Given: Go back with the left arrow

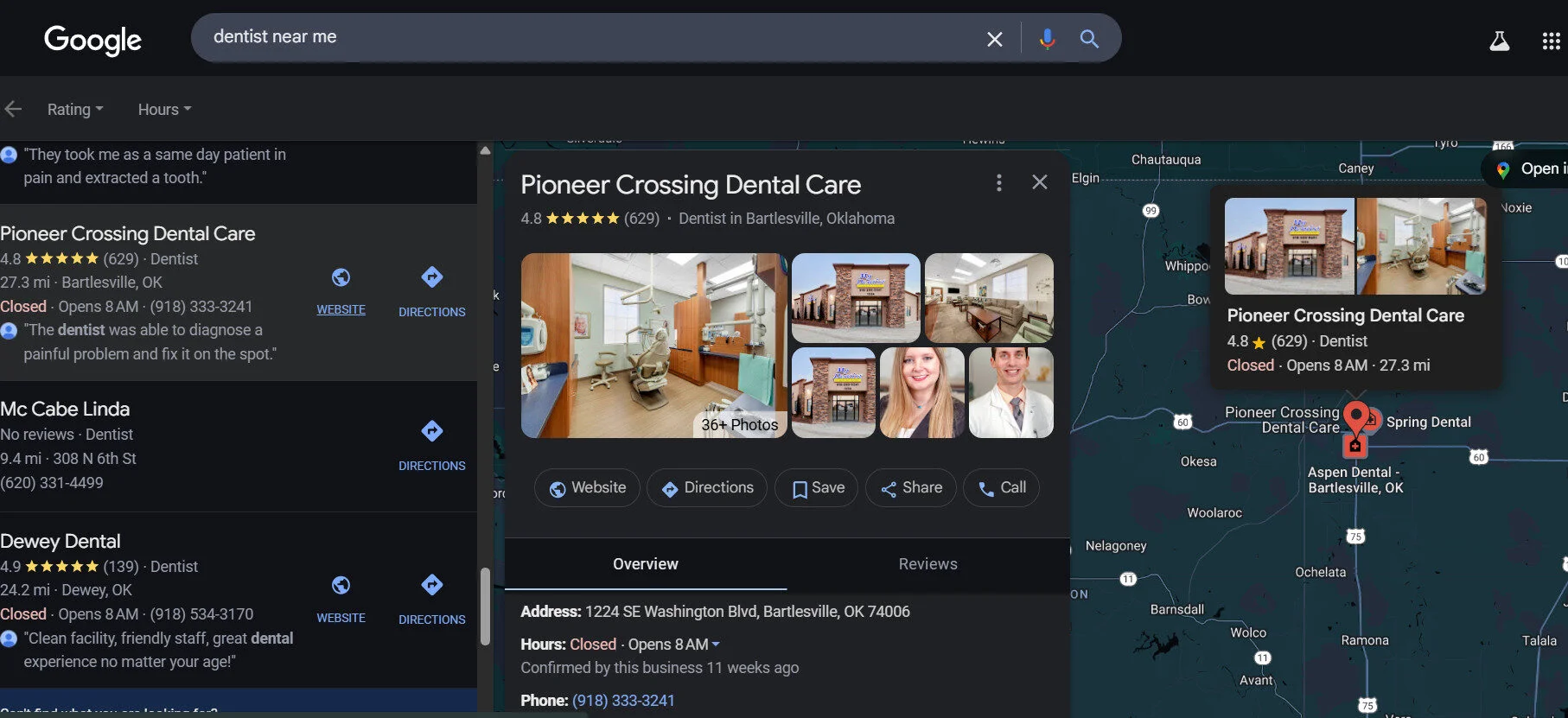Looking at the screenshot, I should [x=13, y=109].
